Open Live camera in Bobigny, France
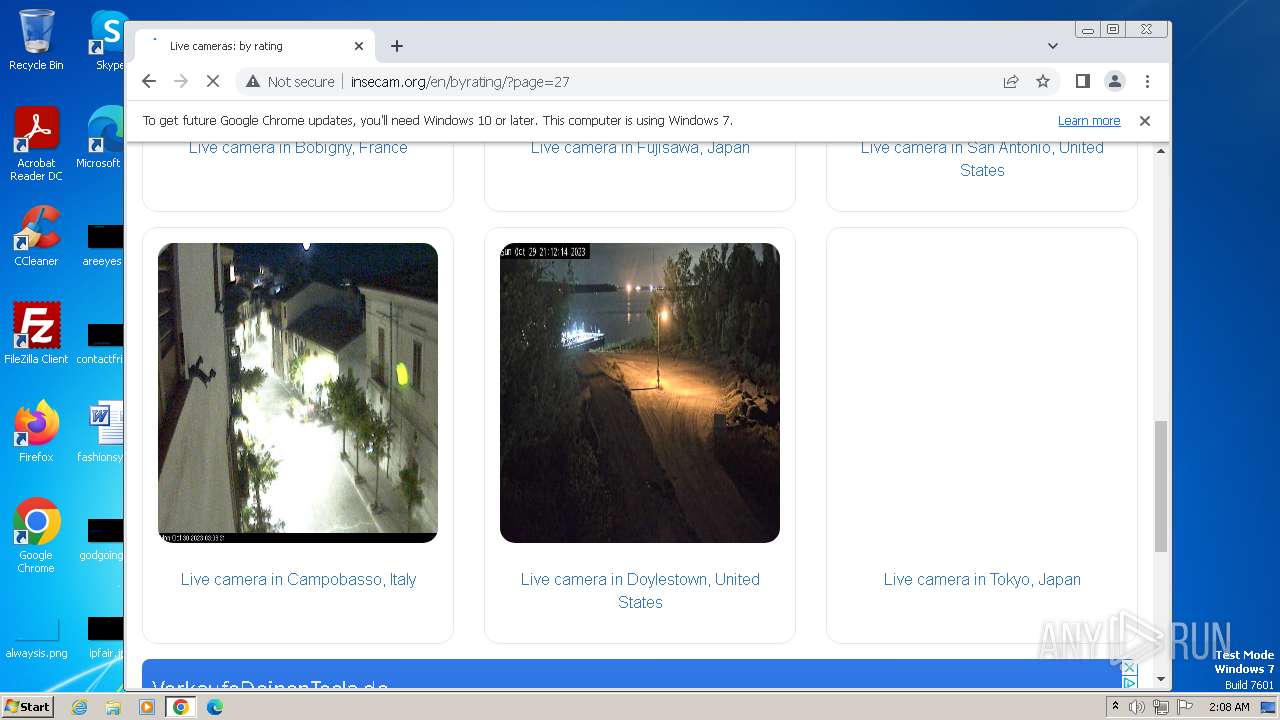The width and height of the screenshot is (1280, 720). click(x=298, y=147)
